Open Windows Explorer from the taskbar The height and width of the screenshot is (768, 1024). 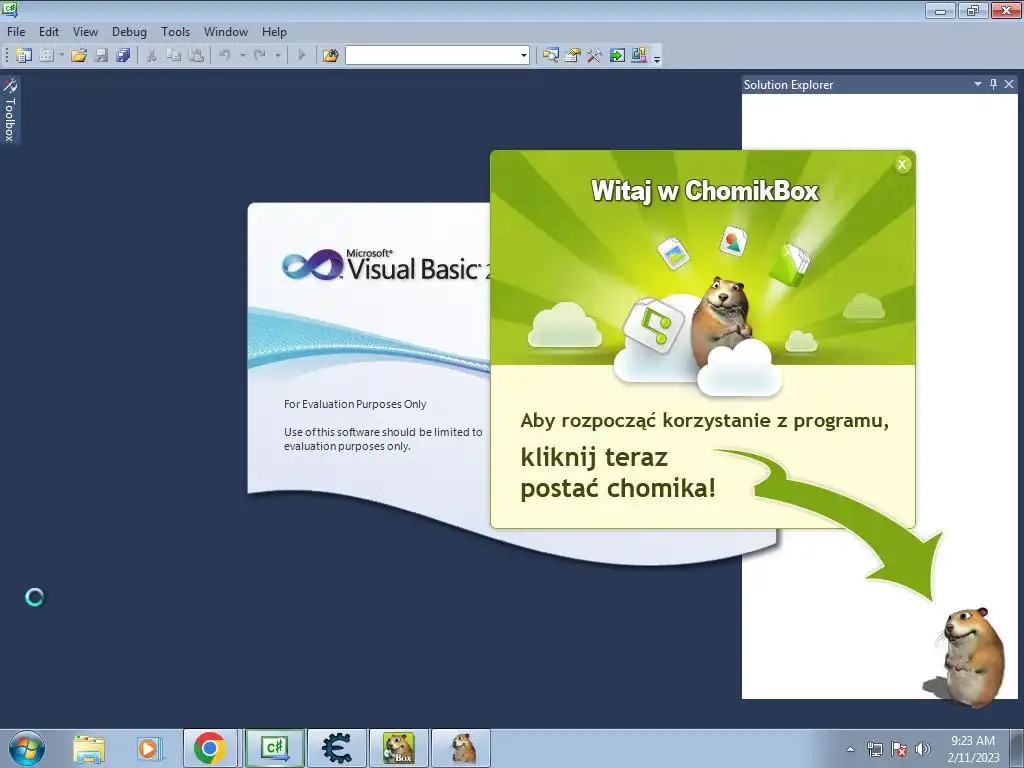[89, 748]
